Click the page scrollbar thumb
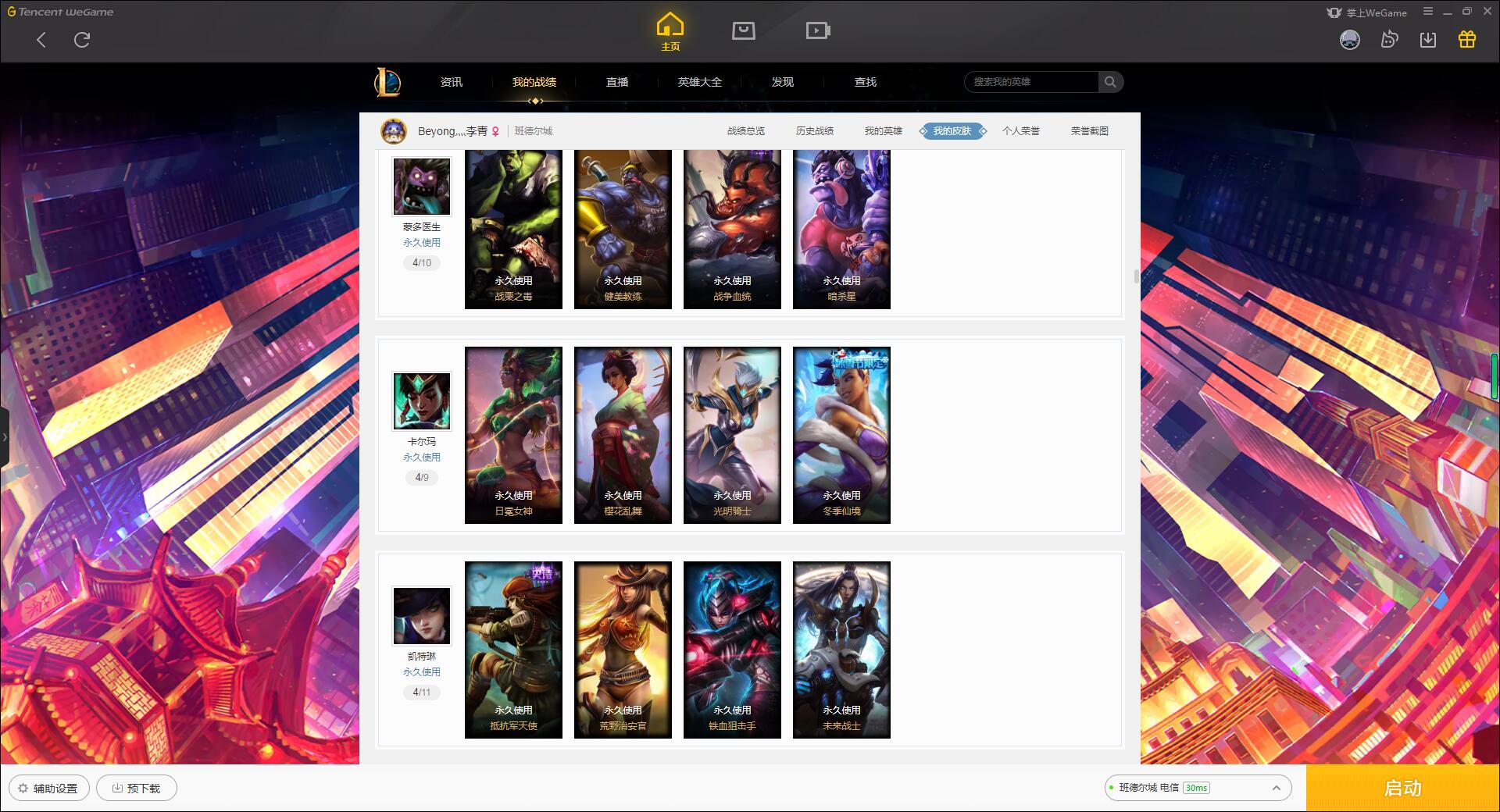 tap(1137, 276)
